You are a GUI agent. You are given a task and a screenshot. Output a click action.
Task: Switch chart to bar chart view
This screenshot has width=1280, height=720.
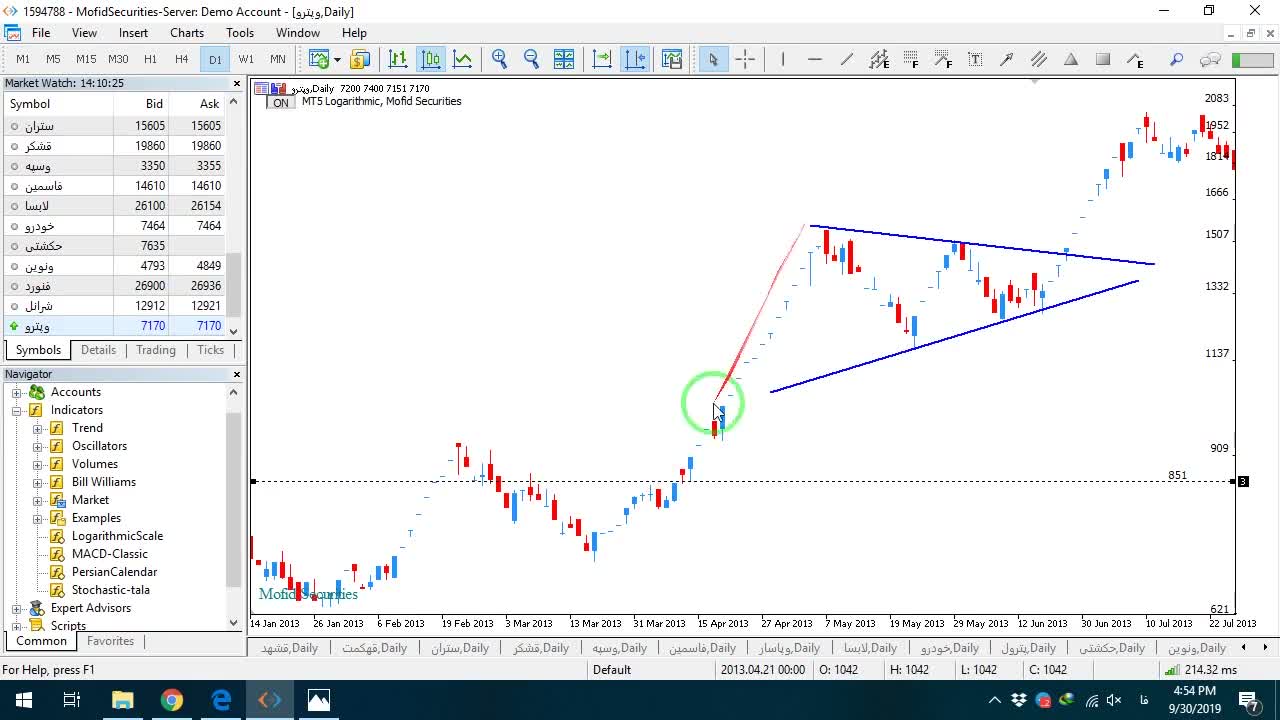point(398,59)
